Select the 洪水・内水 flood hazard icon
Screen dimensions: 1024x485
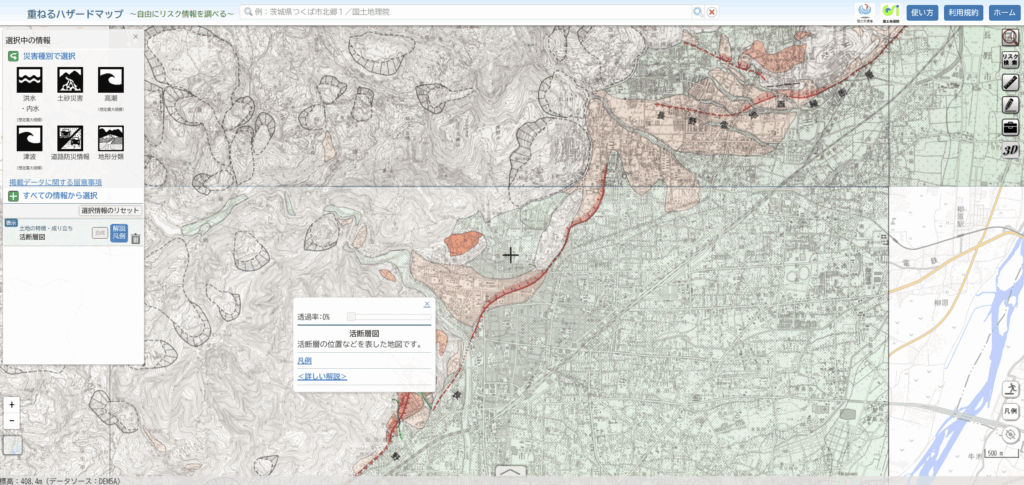coord(30,80)
